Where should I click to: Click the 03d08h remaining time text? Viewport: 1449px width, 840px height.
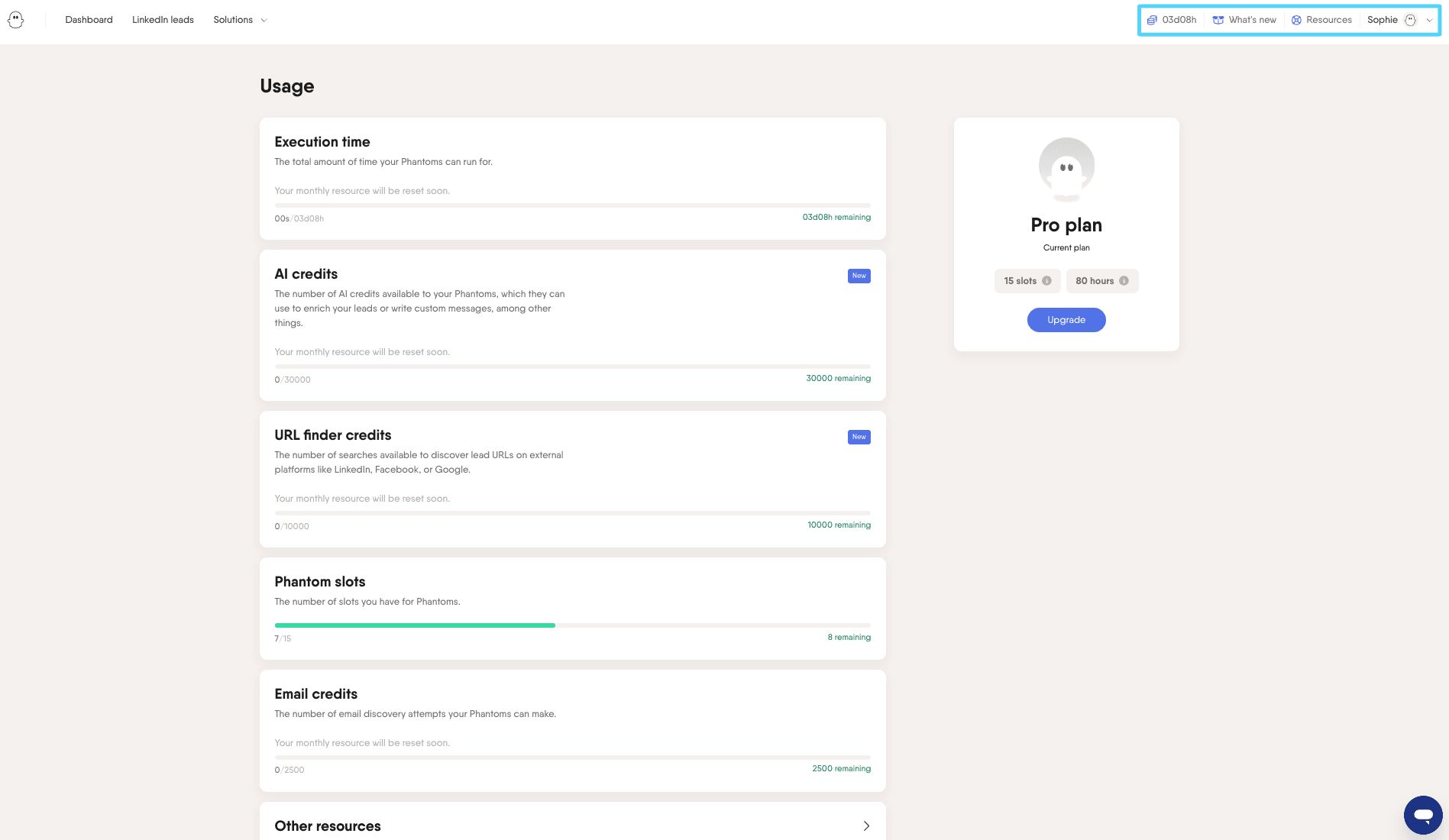point(836,218)
